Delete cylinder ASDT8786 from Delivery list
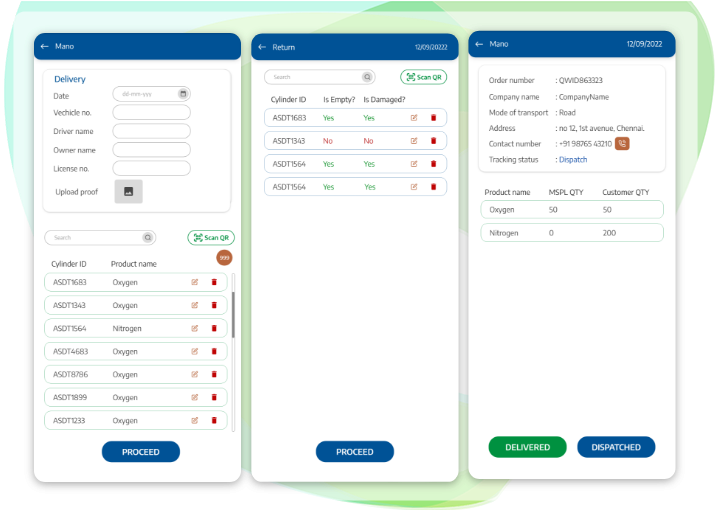The image size is (720, 510). [214, 374]
